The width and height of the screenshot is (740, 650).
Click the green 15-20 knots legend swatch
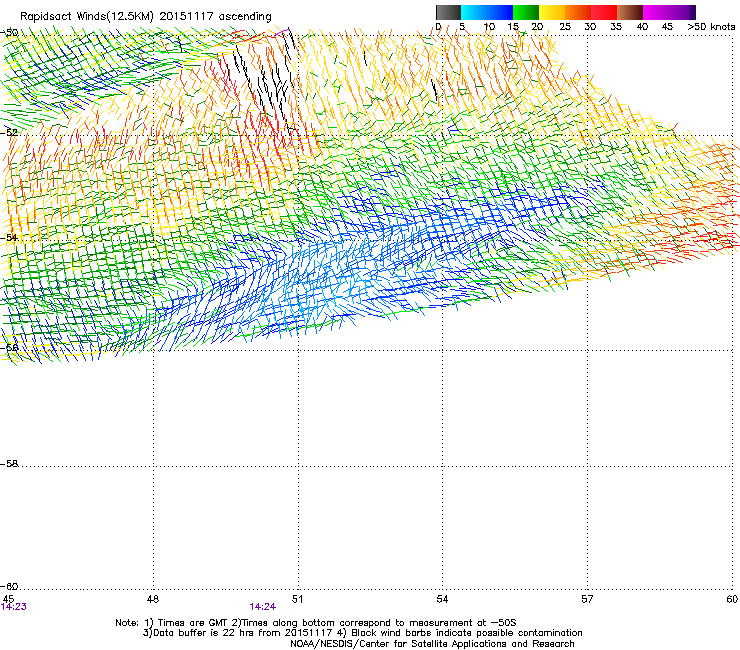[526, 12]
